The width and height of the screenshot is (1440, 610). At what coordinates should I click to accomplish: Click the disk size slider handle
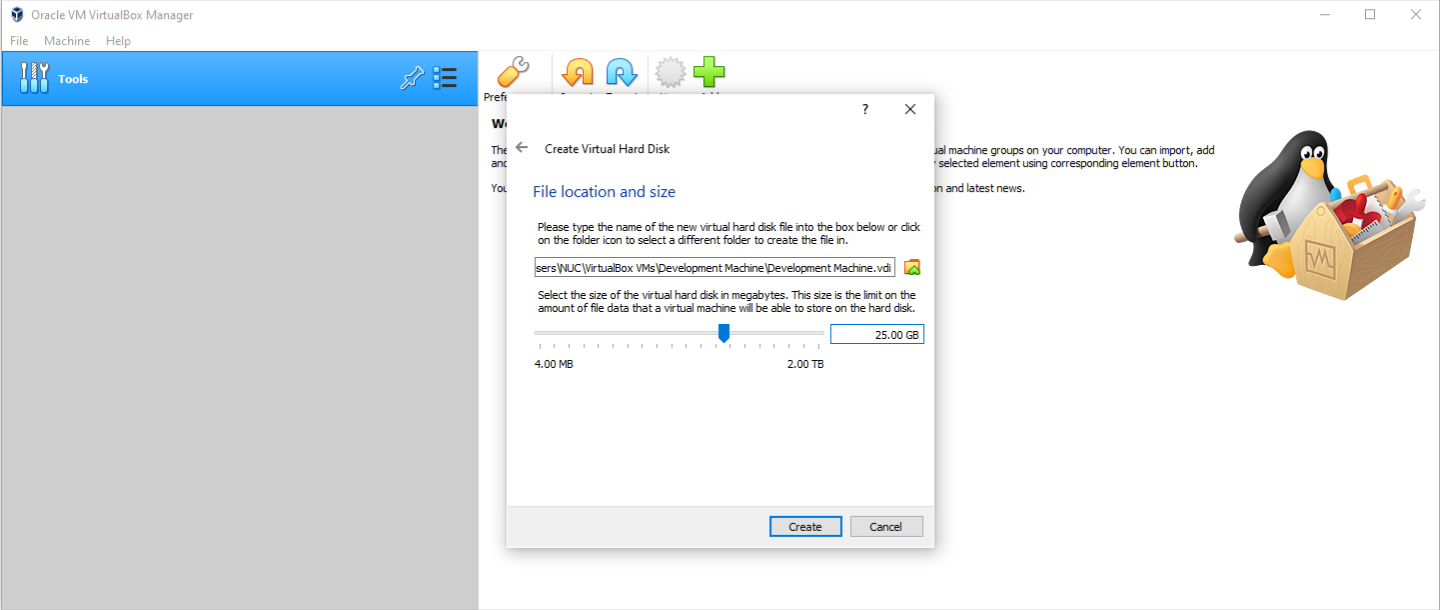(x=724, y=333)
